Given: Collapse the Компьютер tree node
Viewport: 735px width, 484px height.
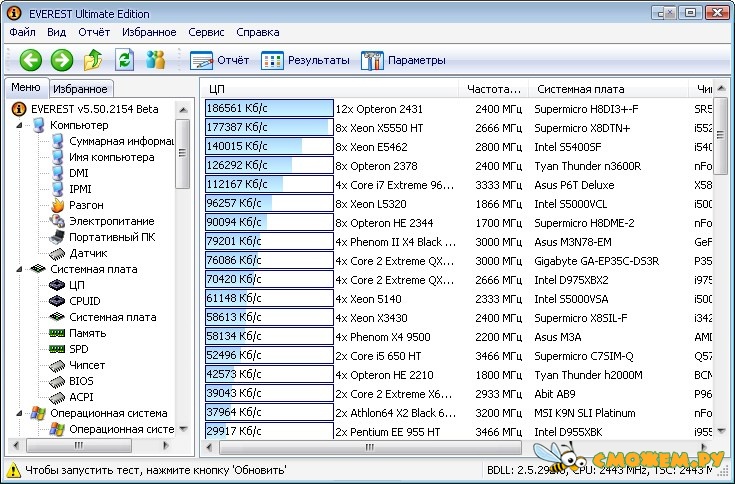Looking at the screenshot, I should [19, 125].
